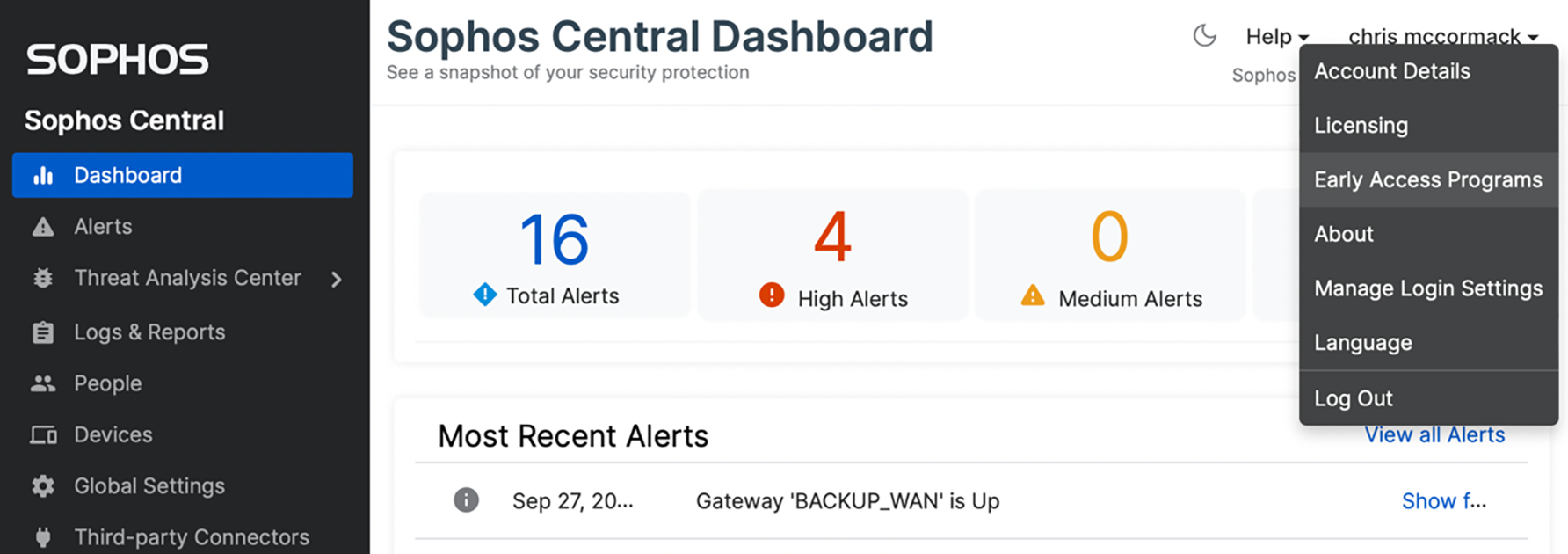Image resolution: width=1568 pixels, height=554 pixels.
Task: Expand the Threat Analysis Center submenu chevron
Action: coord(337,280)
